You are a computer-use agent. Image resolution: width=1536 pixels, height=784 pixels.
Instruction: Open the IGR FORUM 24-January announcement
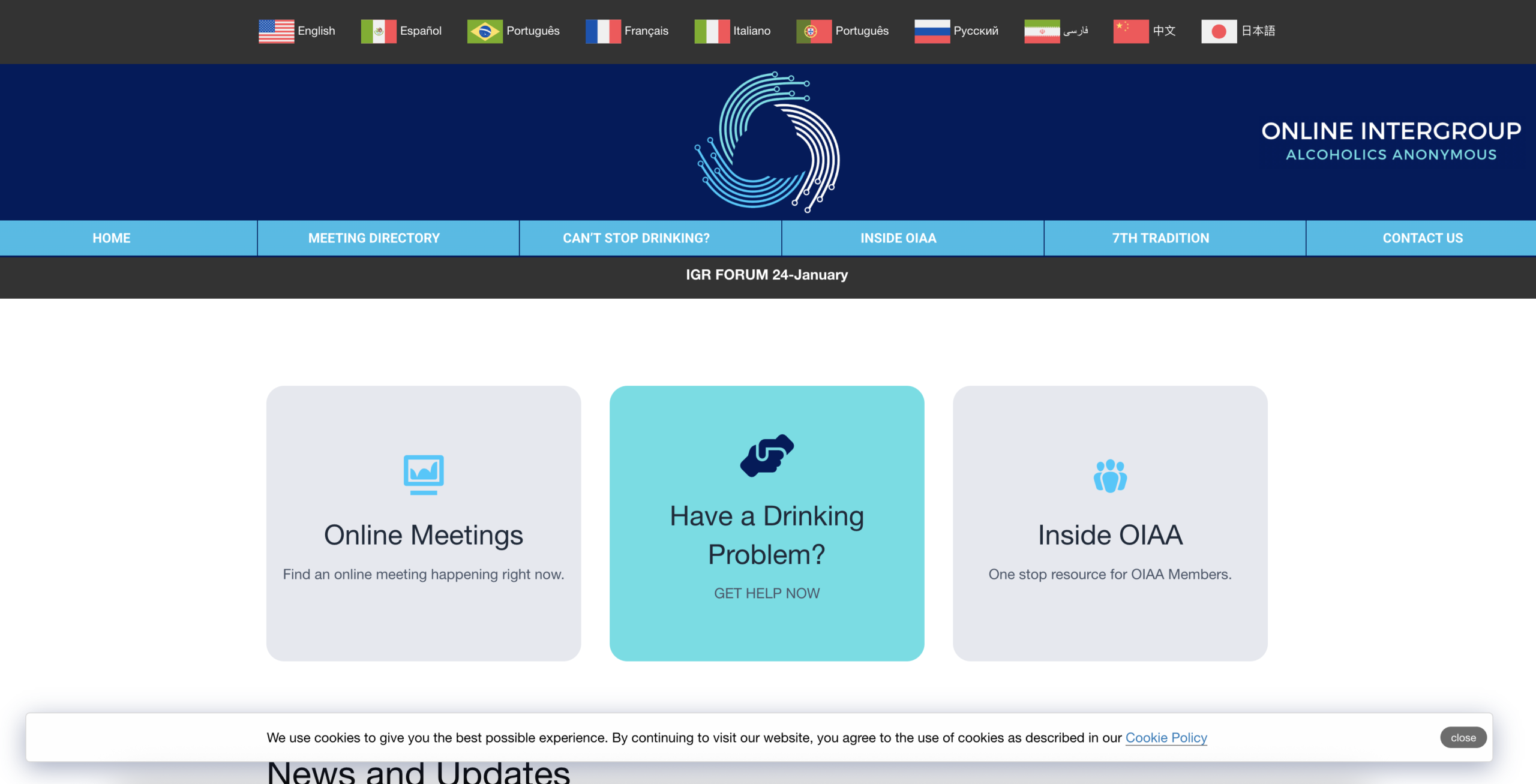click(x=767, y=275)
